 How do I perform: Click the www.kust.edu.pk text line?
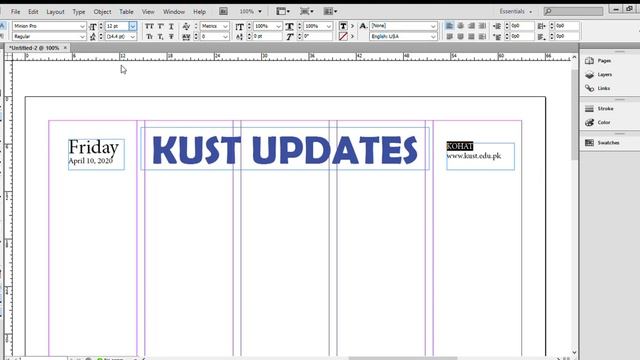(x=474, y=156)
